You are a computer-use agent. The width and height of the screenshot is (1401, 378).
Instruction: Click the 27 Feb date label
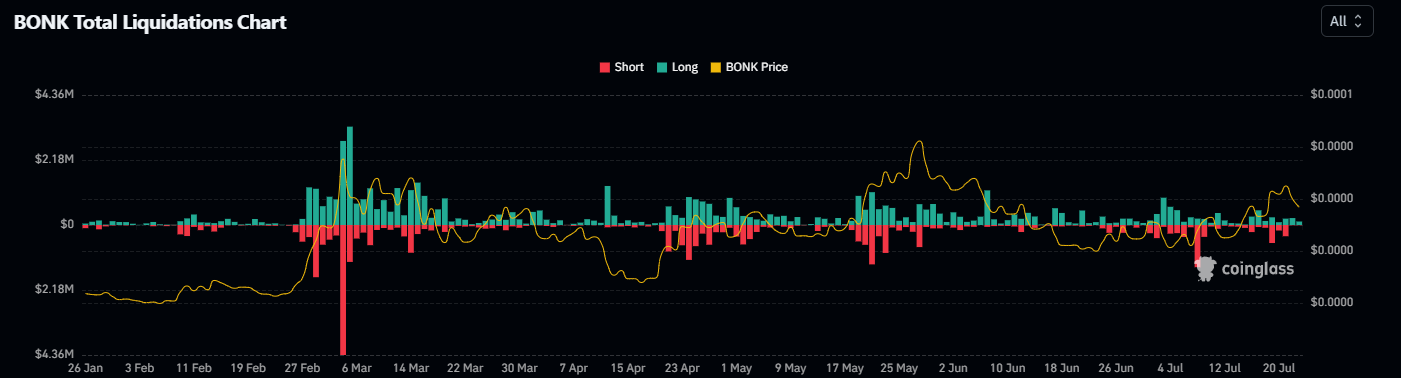[x=301, y=368]
